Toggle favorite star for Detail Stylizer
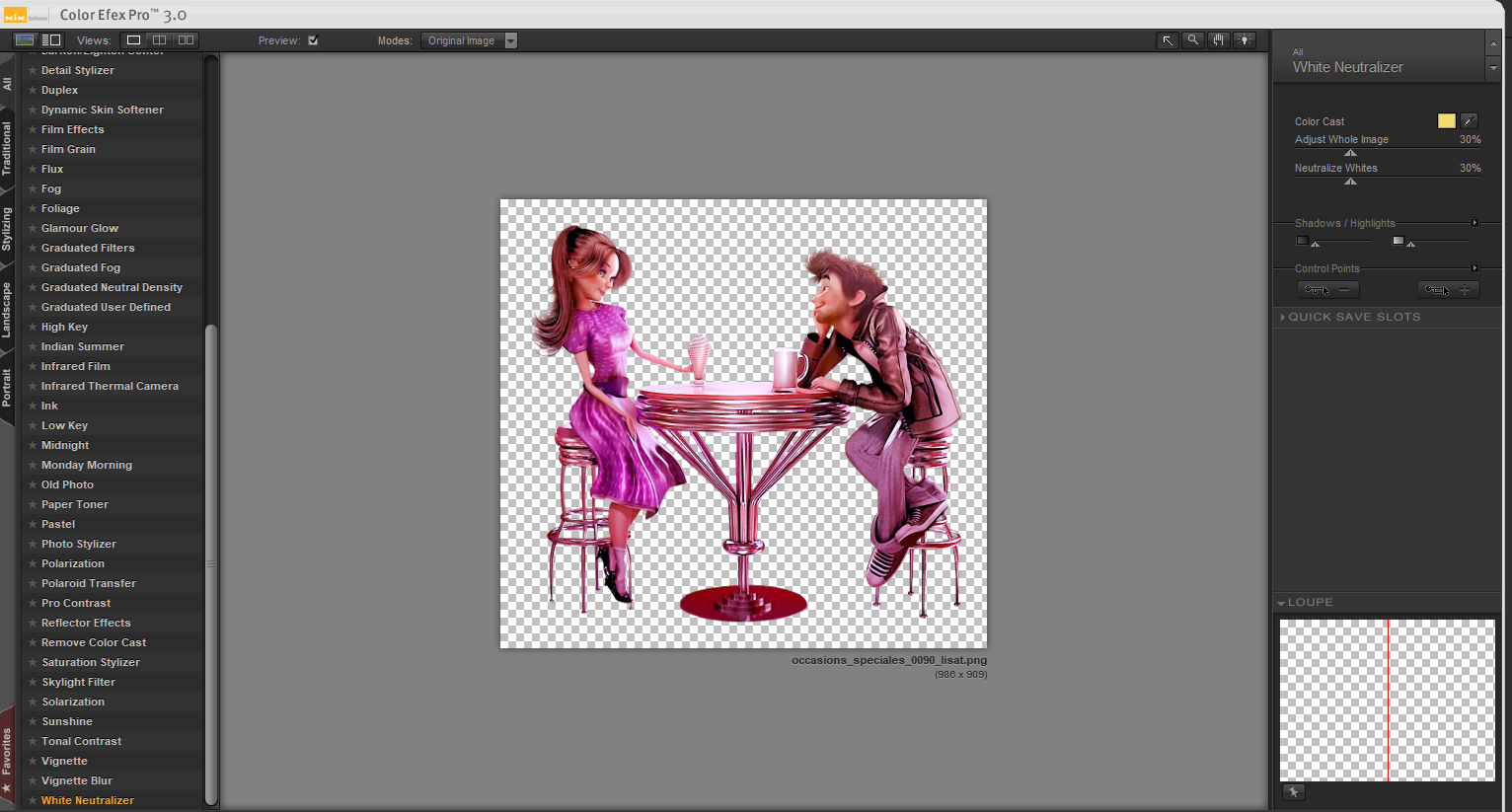1512x812 pixels. 33,70
